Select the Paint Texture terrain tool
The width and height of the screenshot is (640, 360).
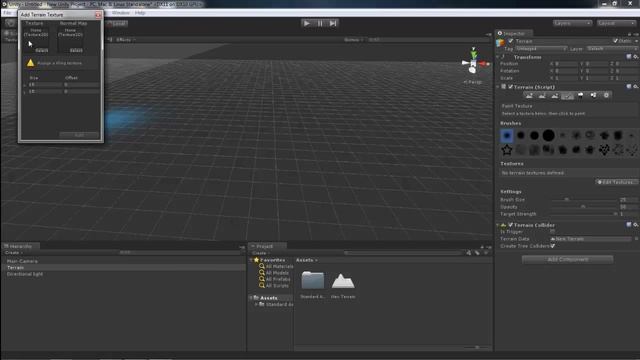567,96
